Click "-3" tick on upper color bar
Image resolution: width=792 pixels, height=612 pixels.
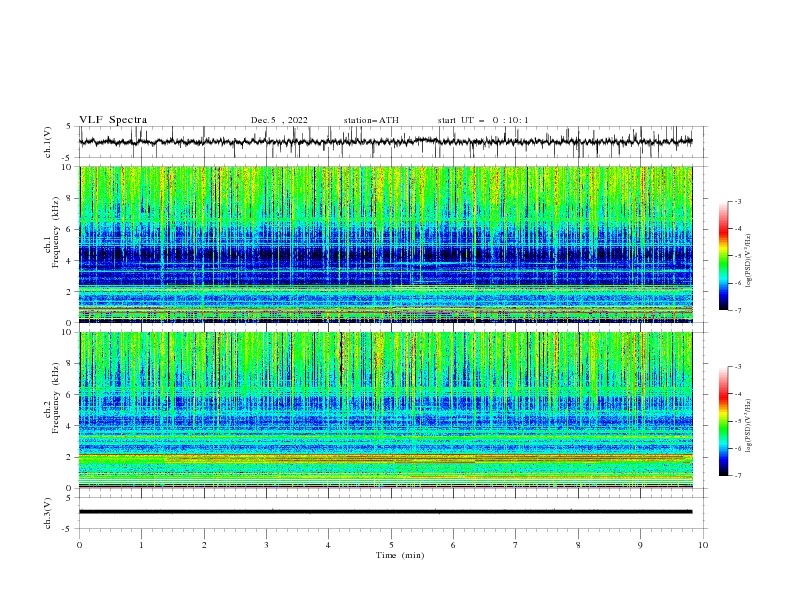[737, 201]
